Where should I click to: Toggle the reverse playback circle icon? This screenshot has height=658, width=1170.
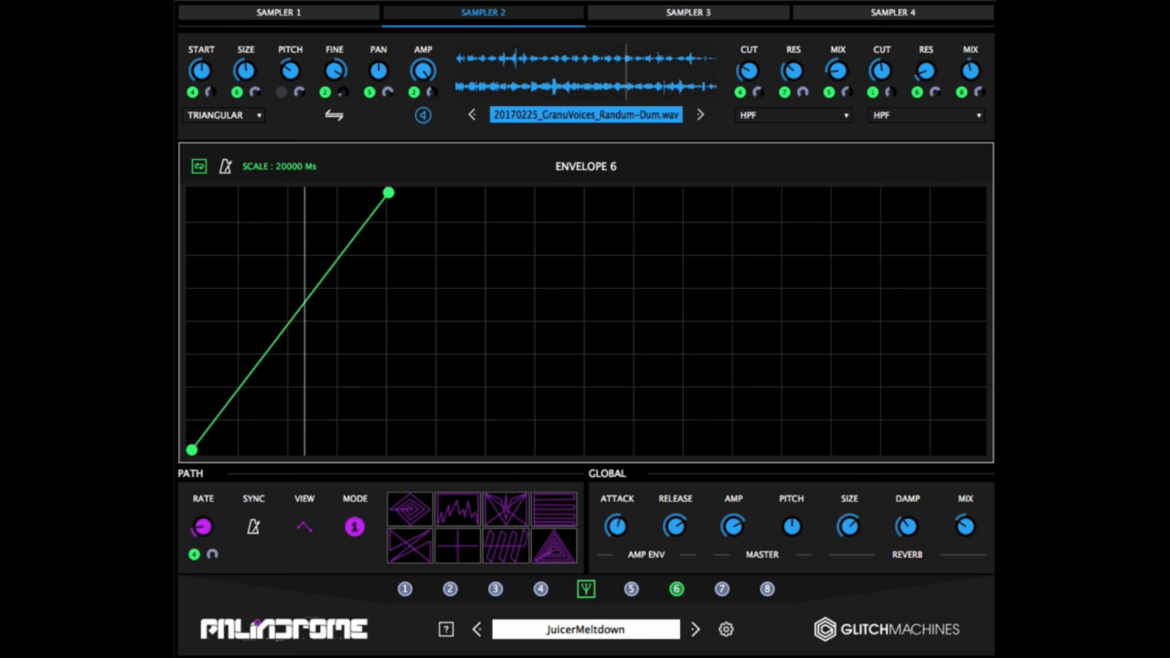click(423, 115)
